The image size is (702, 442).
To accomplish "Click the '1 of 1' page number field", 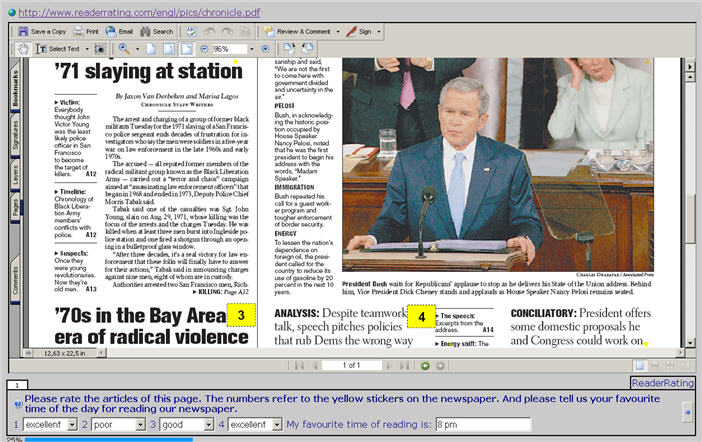I will pos(351,365).
